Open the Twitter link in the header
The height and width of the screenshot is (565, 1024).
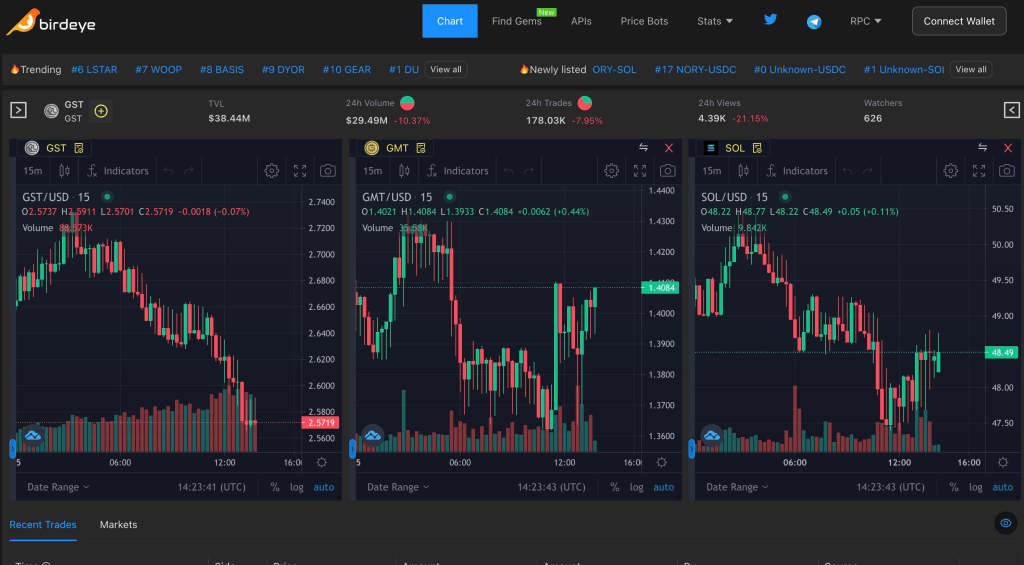pos(770,20)
